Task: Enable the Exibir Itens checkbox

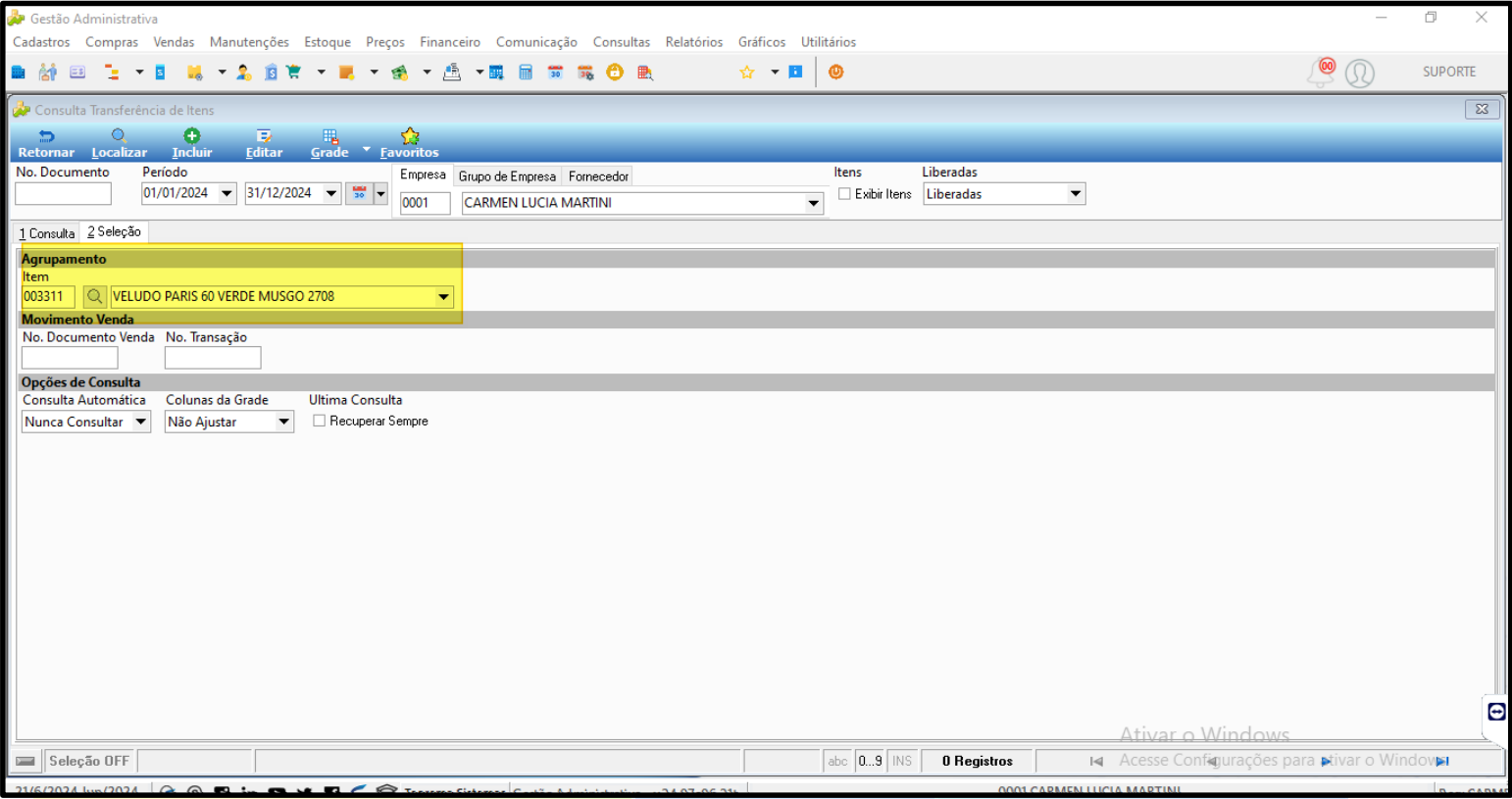Action: coord(844,194)
